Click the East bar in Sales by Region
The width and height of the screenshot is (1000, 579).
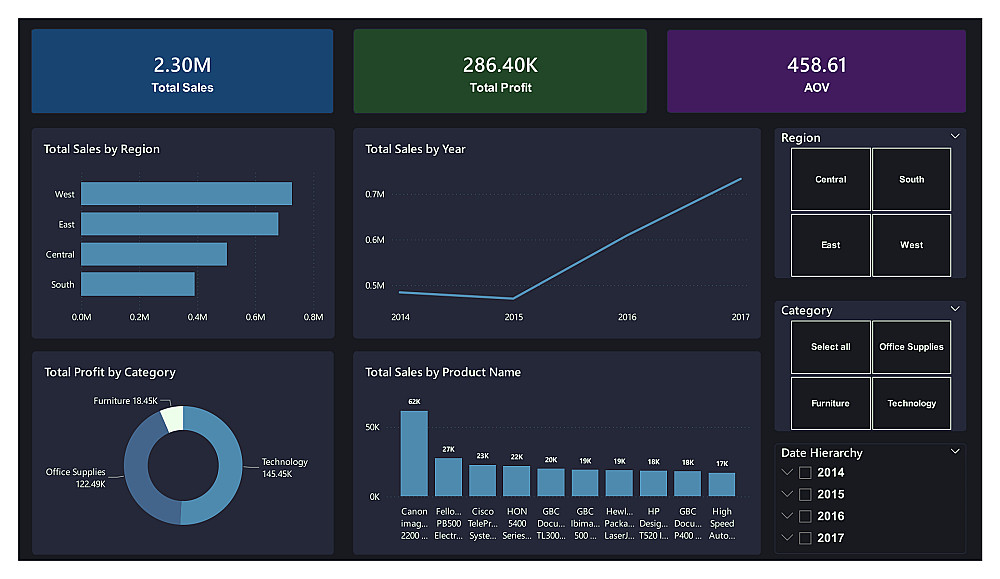coord(179,224)
